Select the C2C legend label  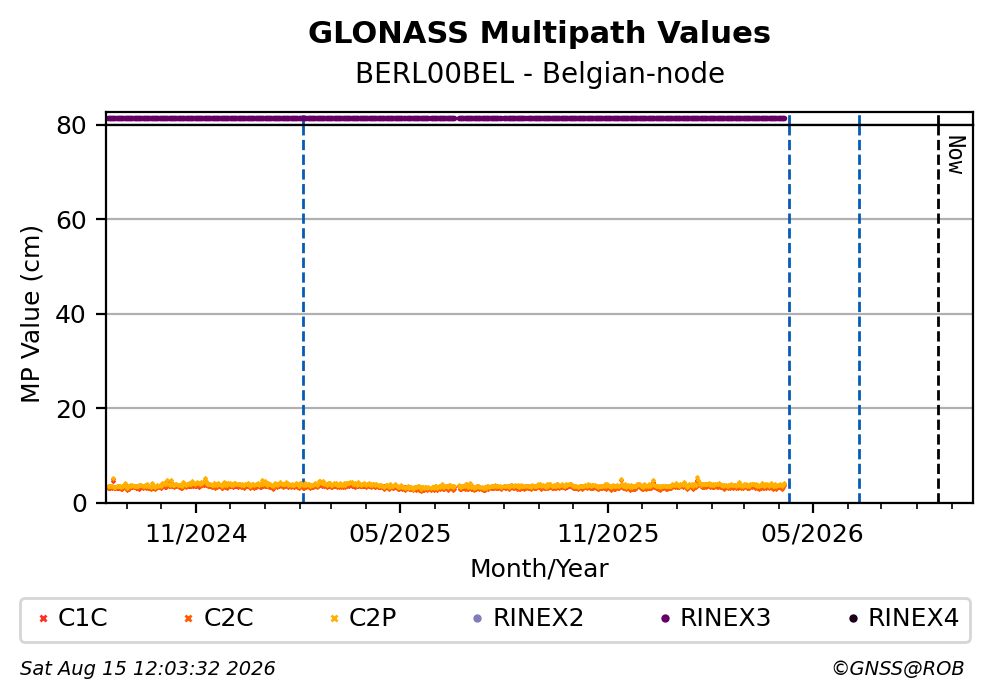click(228, 618)
